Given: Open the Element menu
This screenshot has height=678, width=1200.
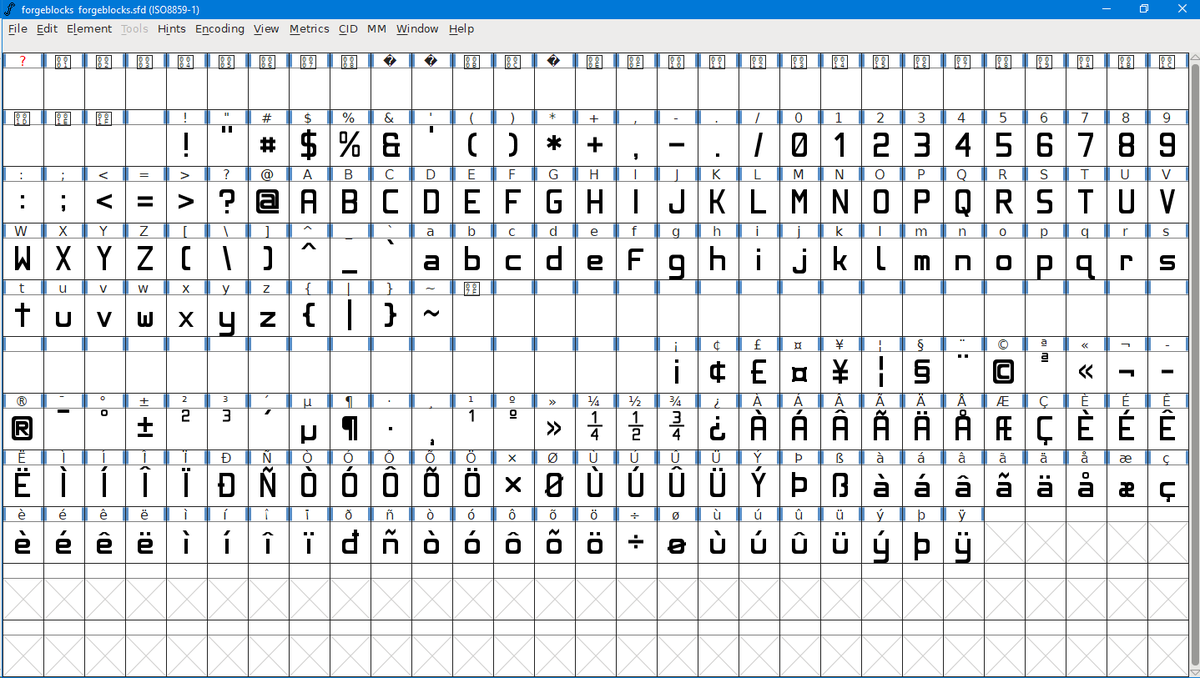Looking at the screenshot, I should click(89, 29).
